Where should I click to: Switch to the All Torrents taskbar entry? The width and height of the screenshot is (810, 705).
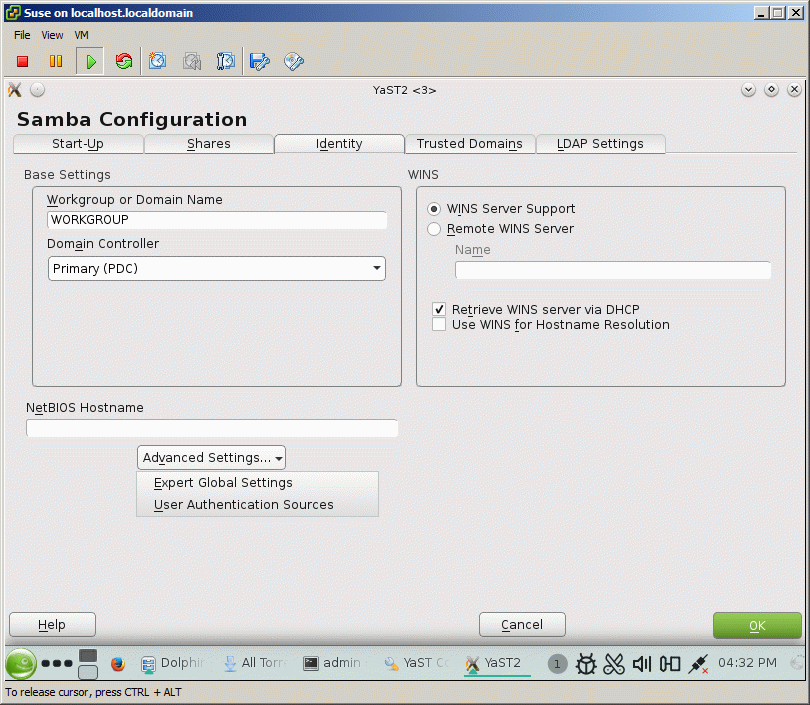pos(256,663)
